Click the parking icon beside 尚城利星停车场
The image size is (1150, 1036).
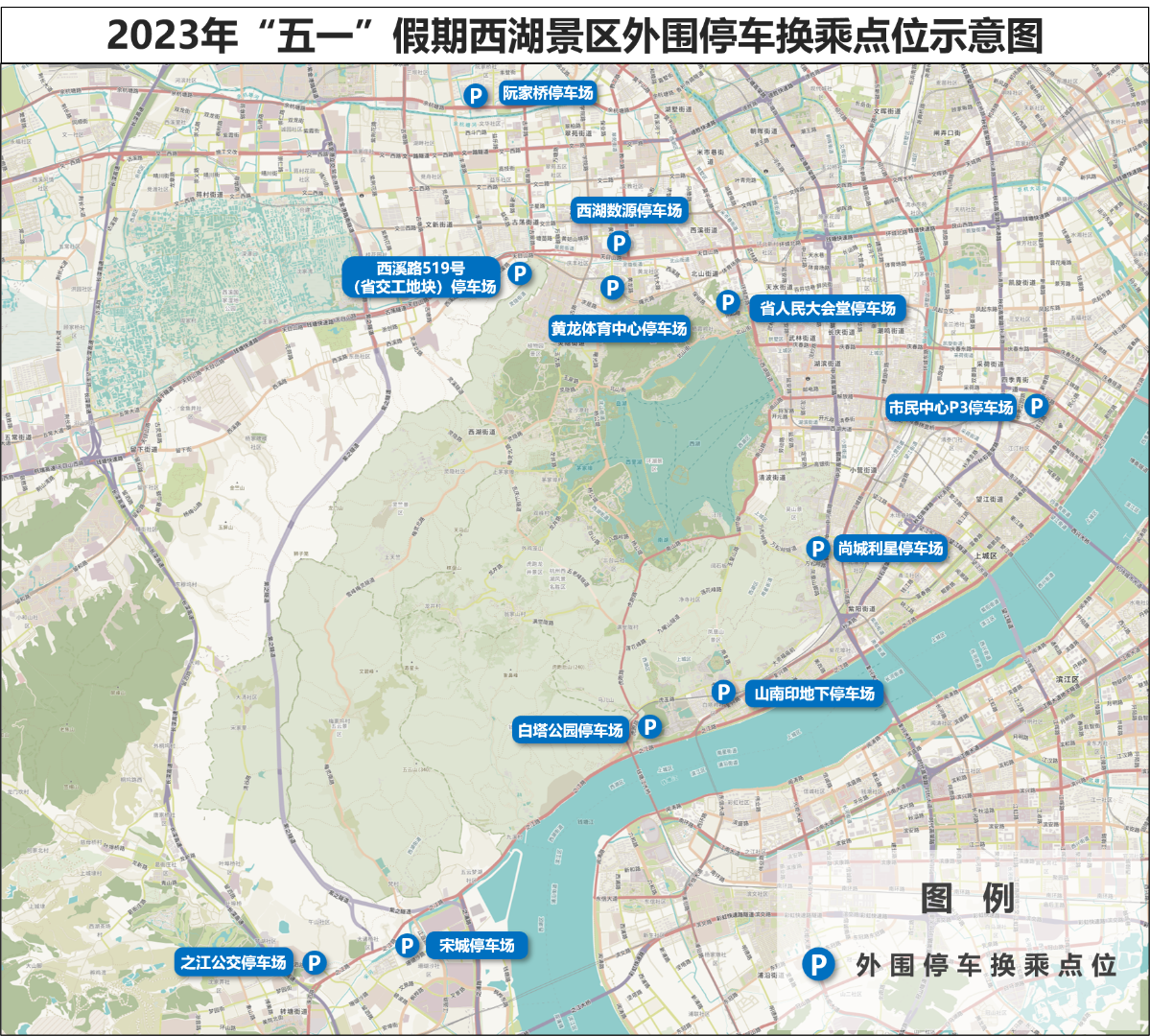point(817,549)
